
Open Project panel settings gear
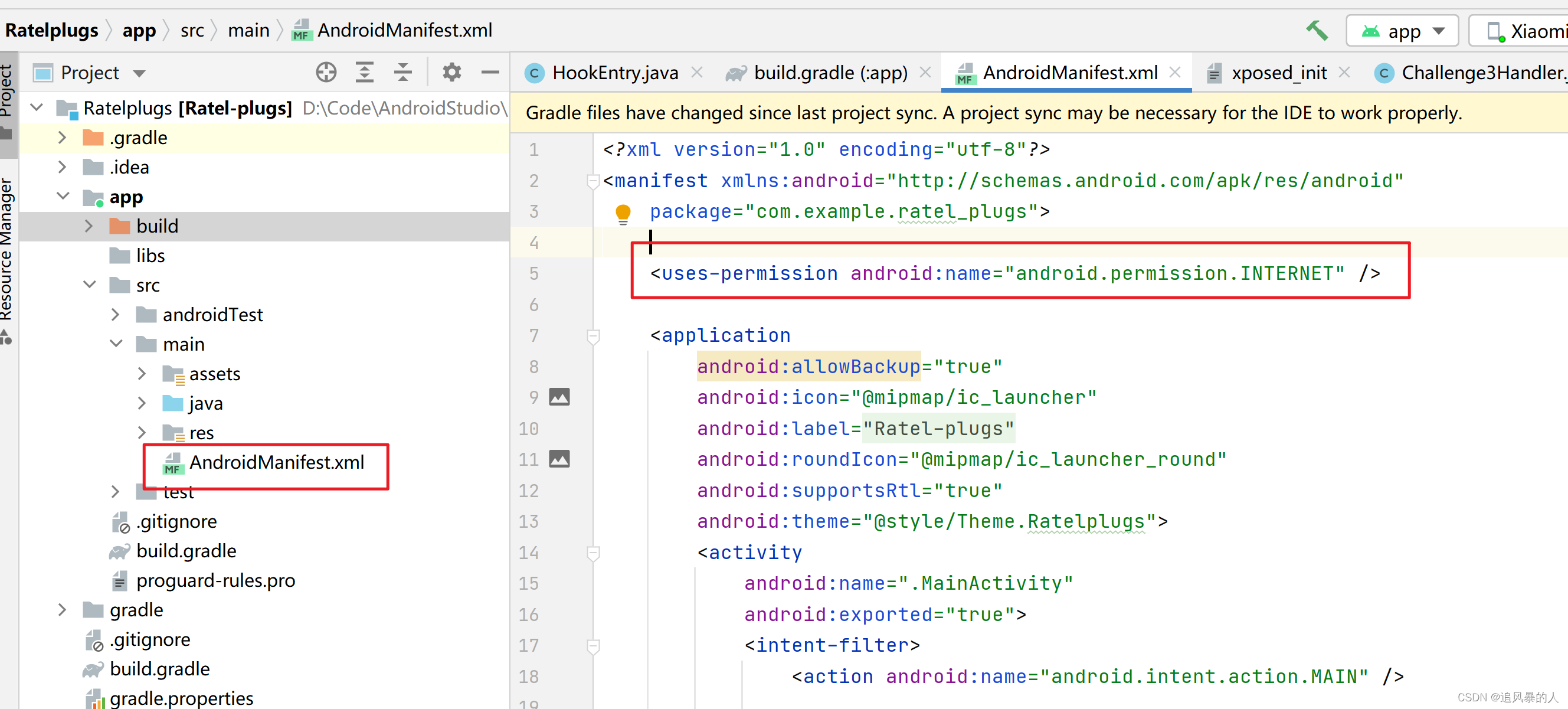tap(451, 73)
